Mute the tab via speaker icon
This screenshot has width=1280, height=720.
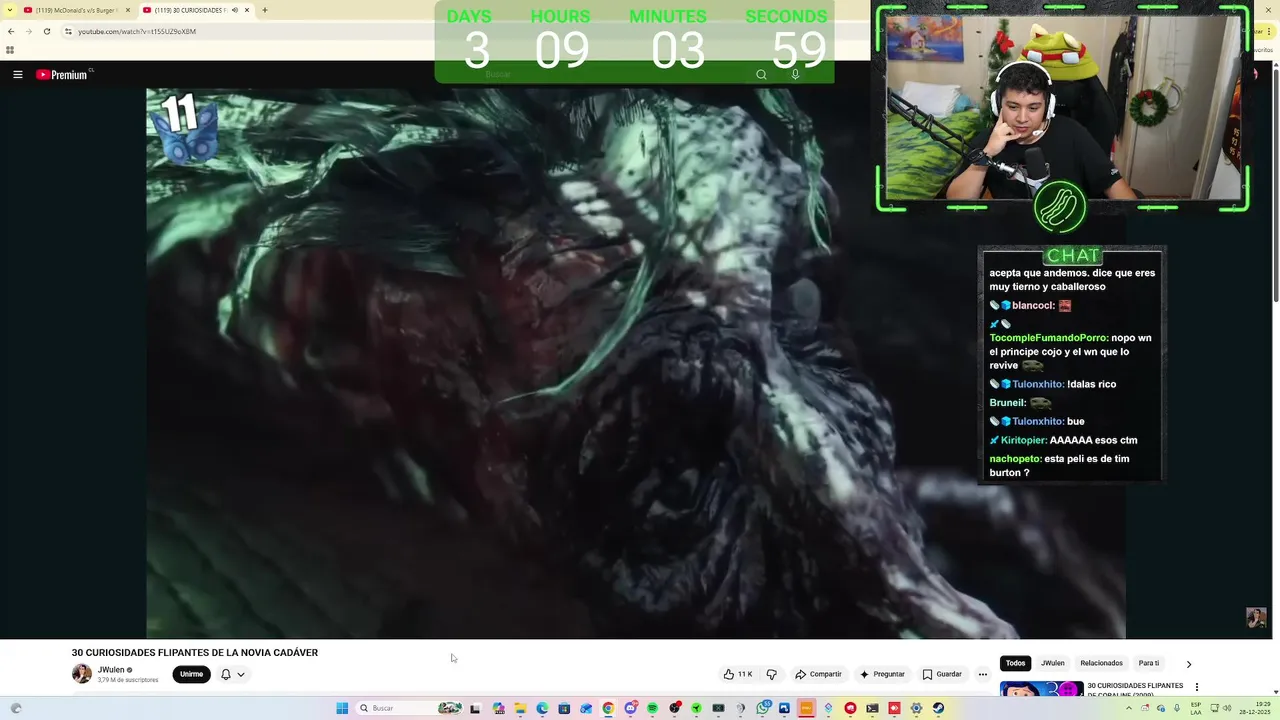pos(234,10)
